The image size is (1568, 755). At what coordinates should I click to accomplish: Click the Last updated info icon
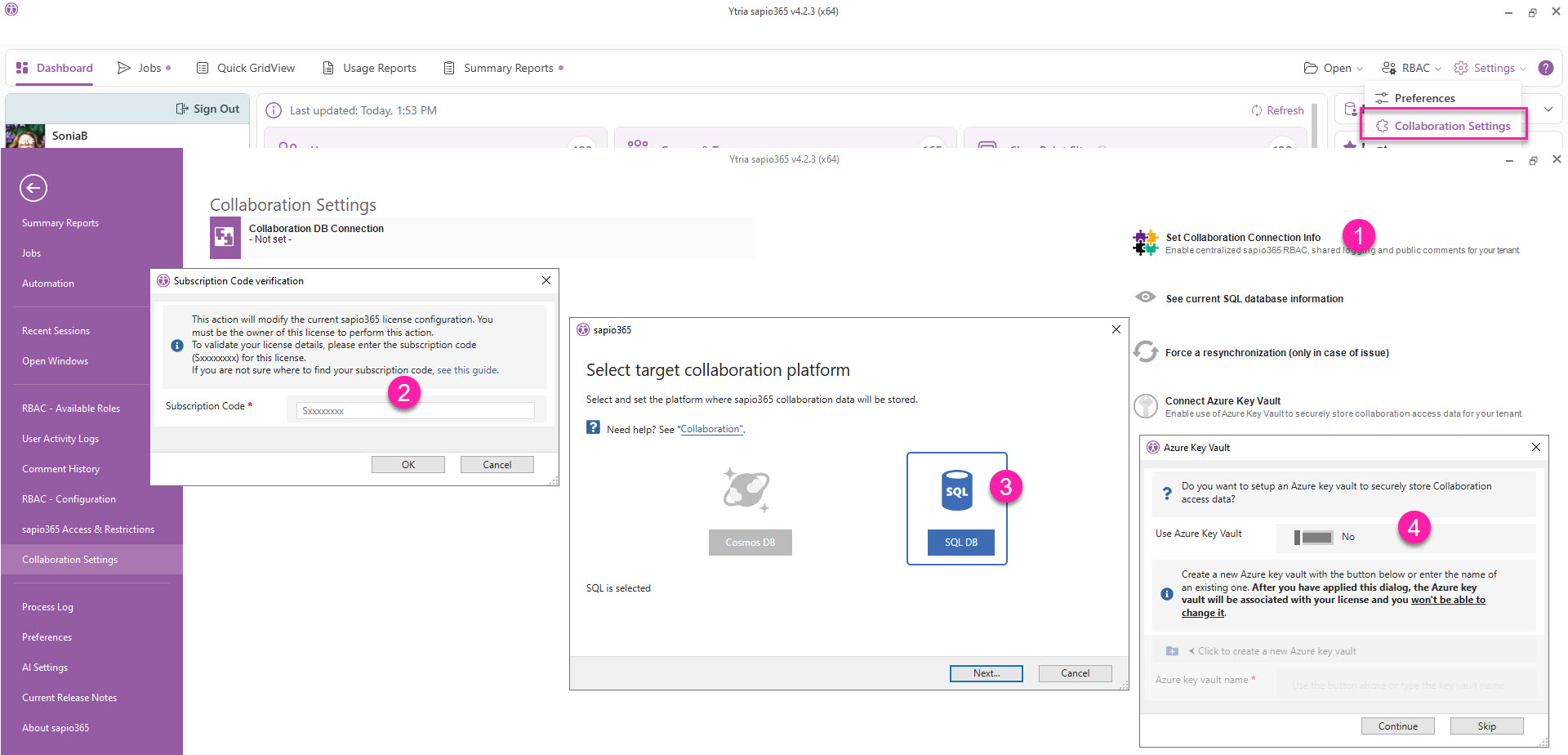click(274, 110)
